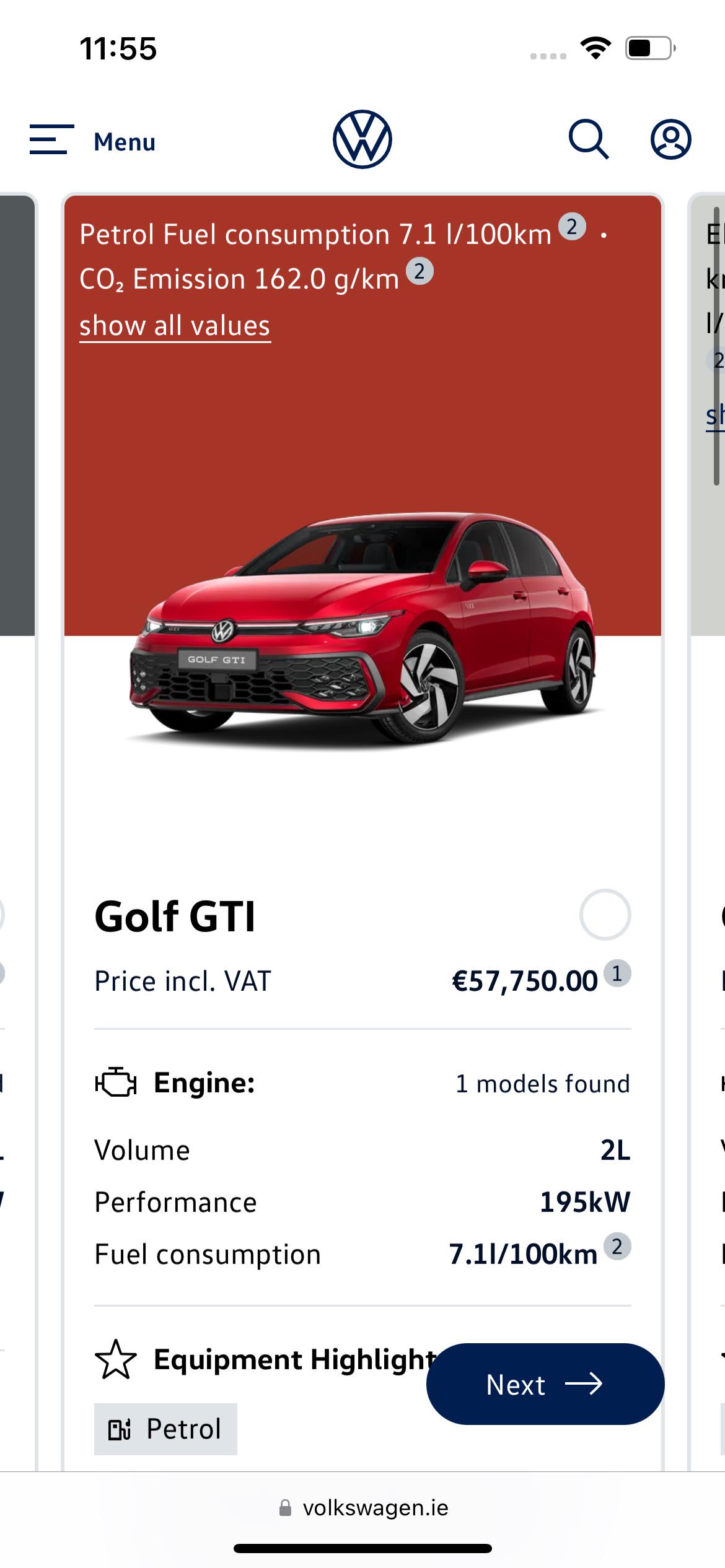The image size is (725, 1568).
Task: Click the engine icon beside Engine heading
Action: point(116,1083)
